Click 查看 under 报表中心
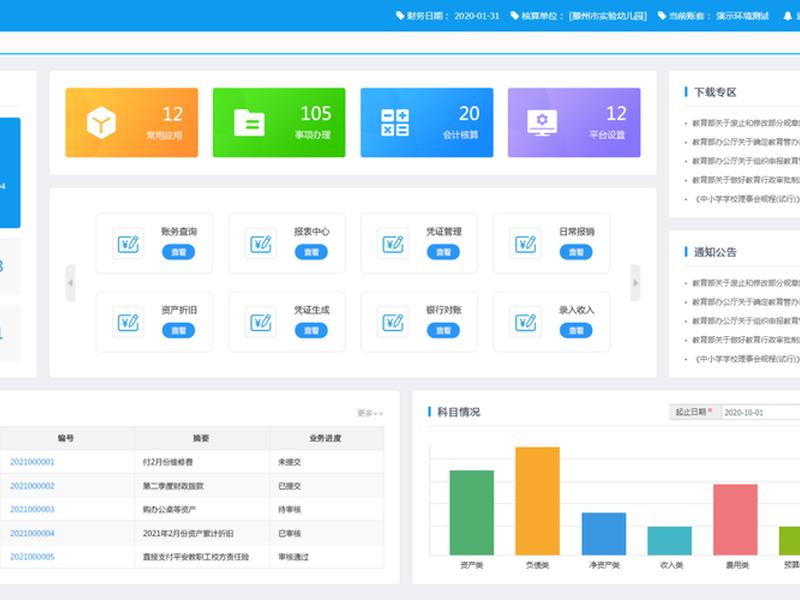800x600 pixels. tap(311, 252)
